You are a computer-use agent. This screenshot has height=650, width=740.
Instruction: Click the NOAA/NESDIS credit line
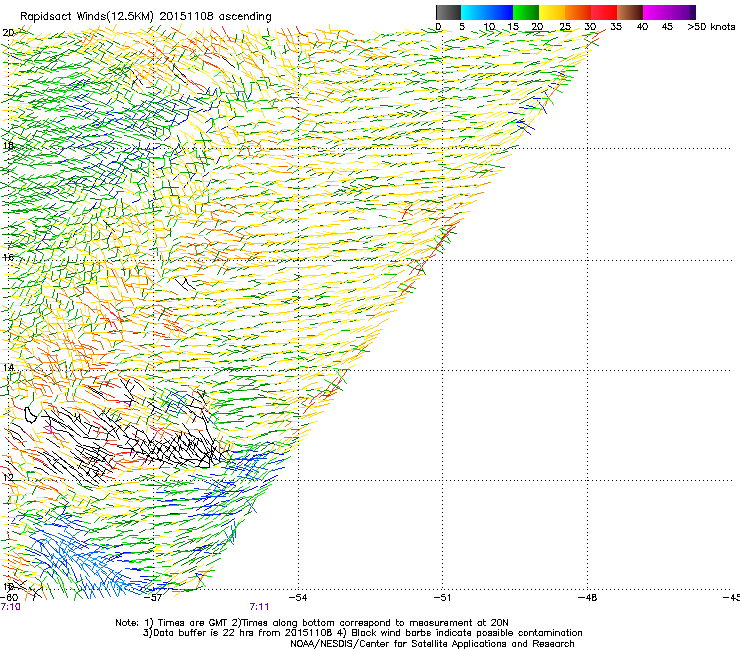(x=432, y=644)
